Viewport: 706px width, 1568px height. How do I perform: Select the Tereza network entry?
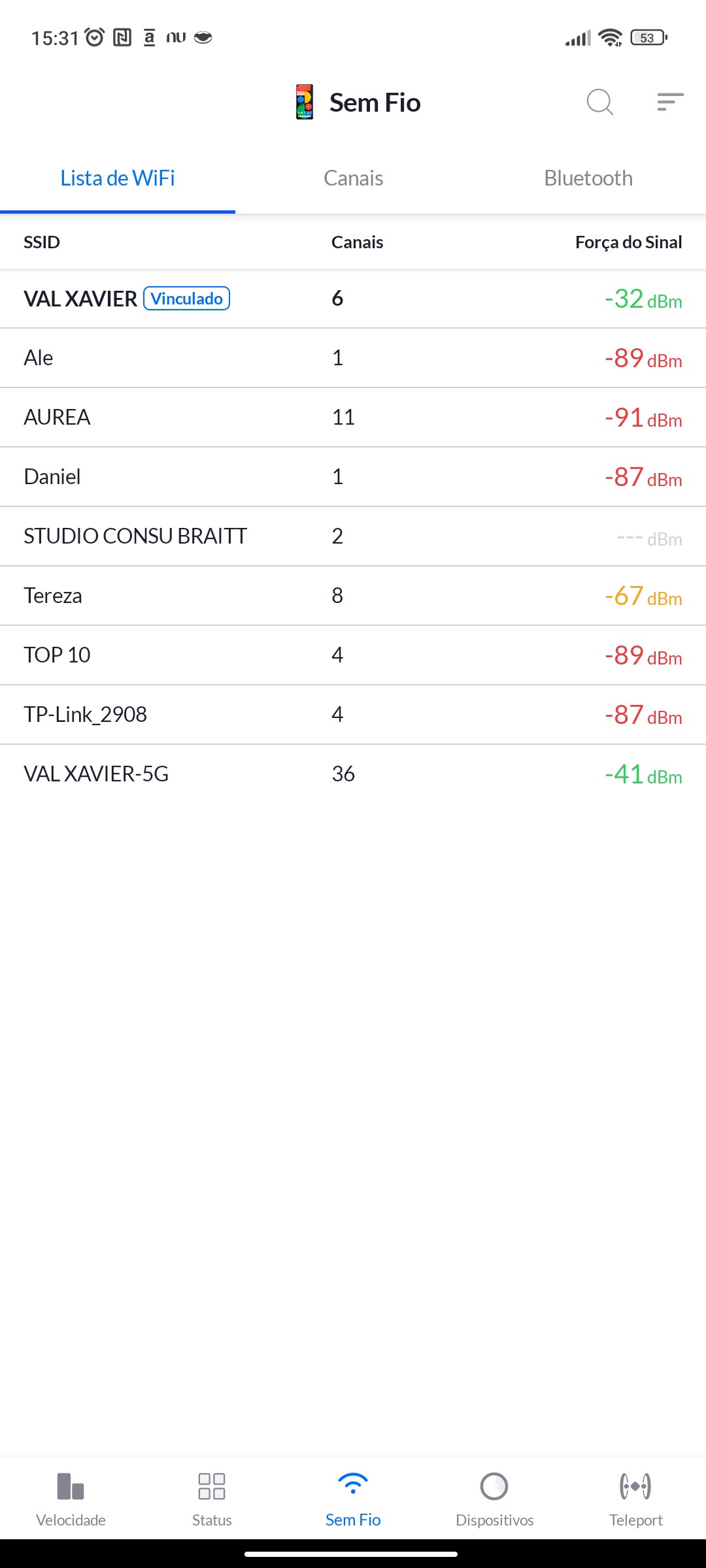(x=353, y=596)
